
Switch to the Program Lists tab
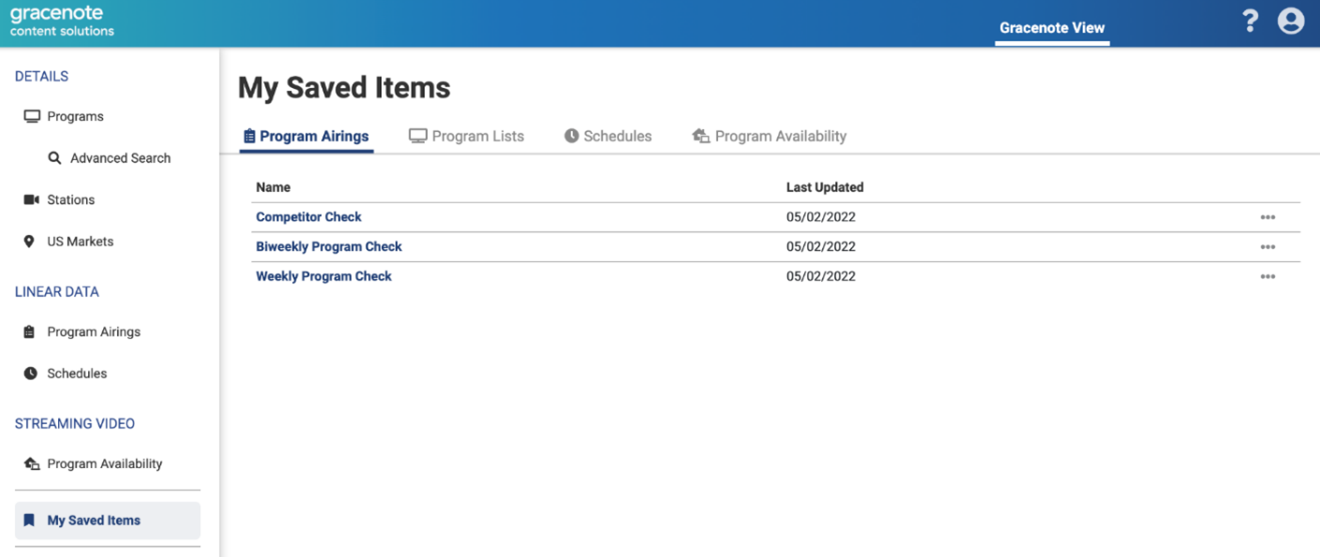[x=466, y=136]
